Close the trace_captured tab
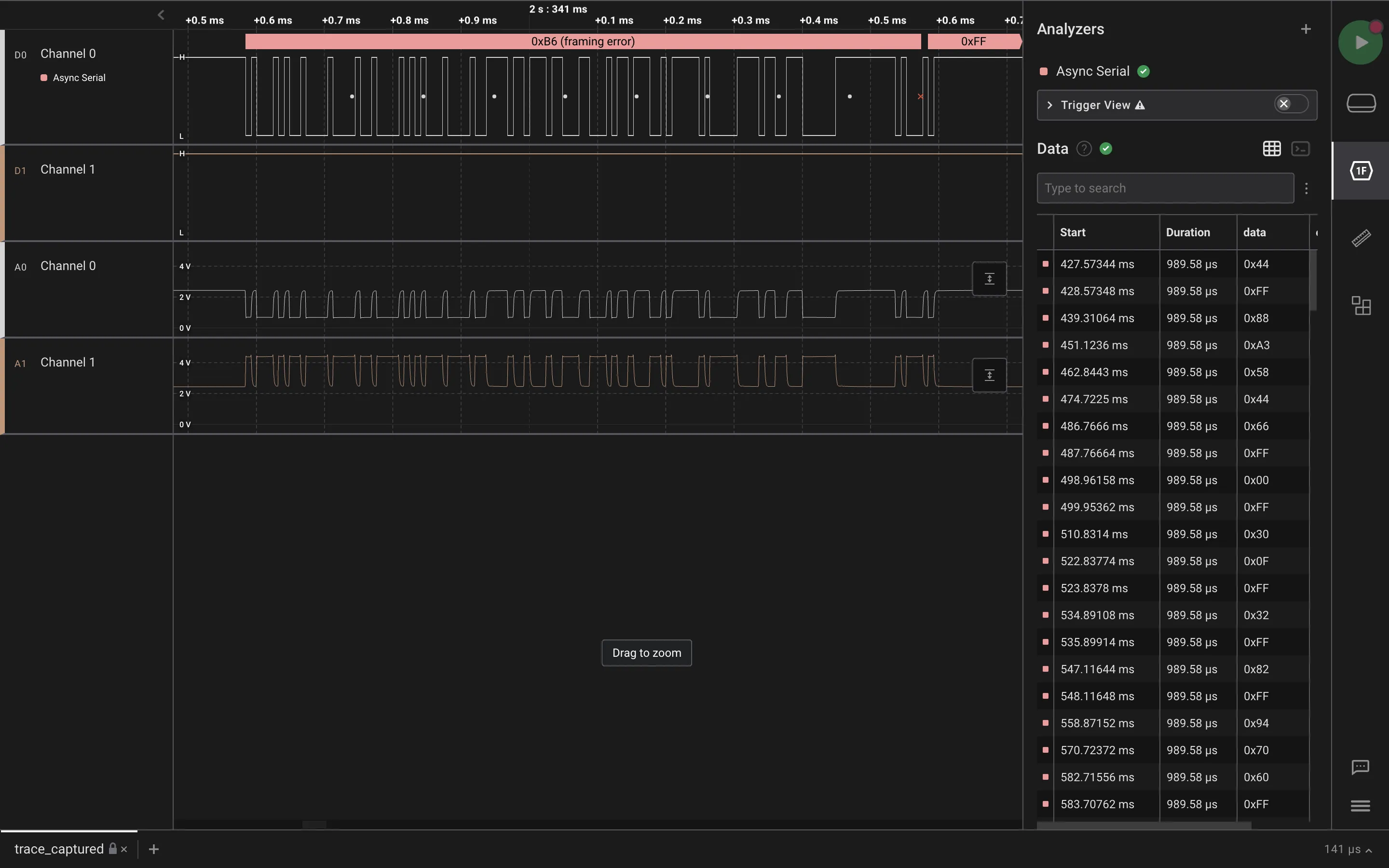1389x868 pixels. [124, 849]
